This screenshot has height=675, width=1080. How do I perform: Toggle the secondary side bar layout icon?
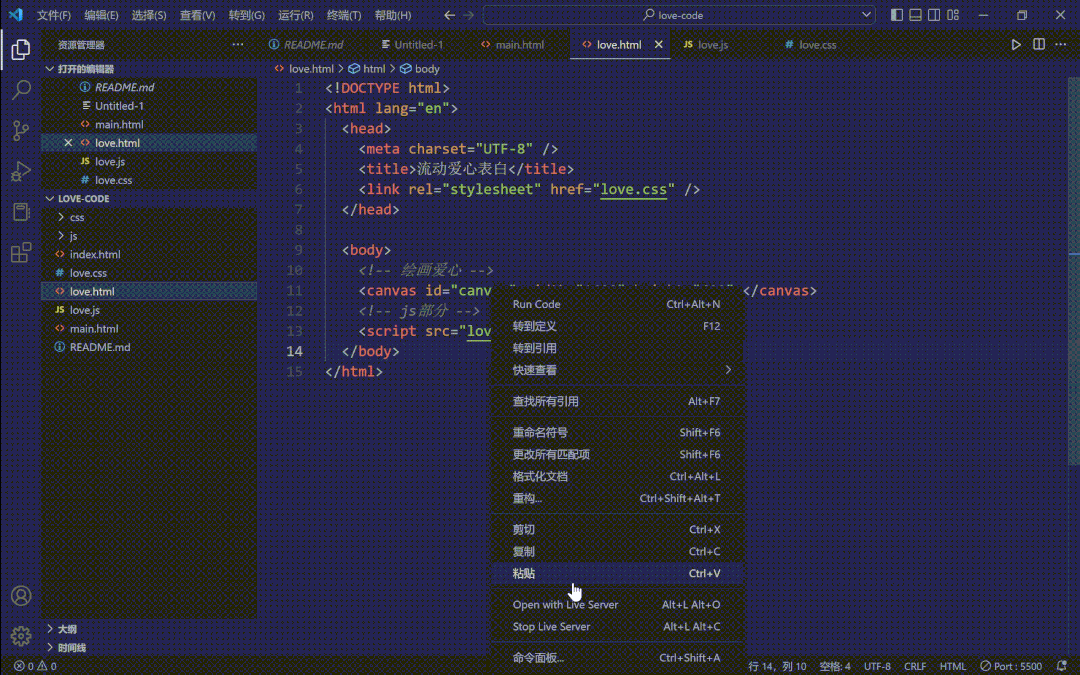(x=934, y=14)
